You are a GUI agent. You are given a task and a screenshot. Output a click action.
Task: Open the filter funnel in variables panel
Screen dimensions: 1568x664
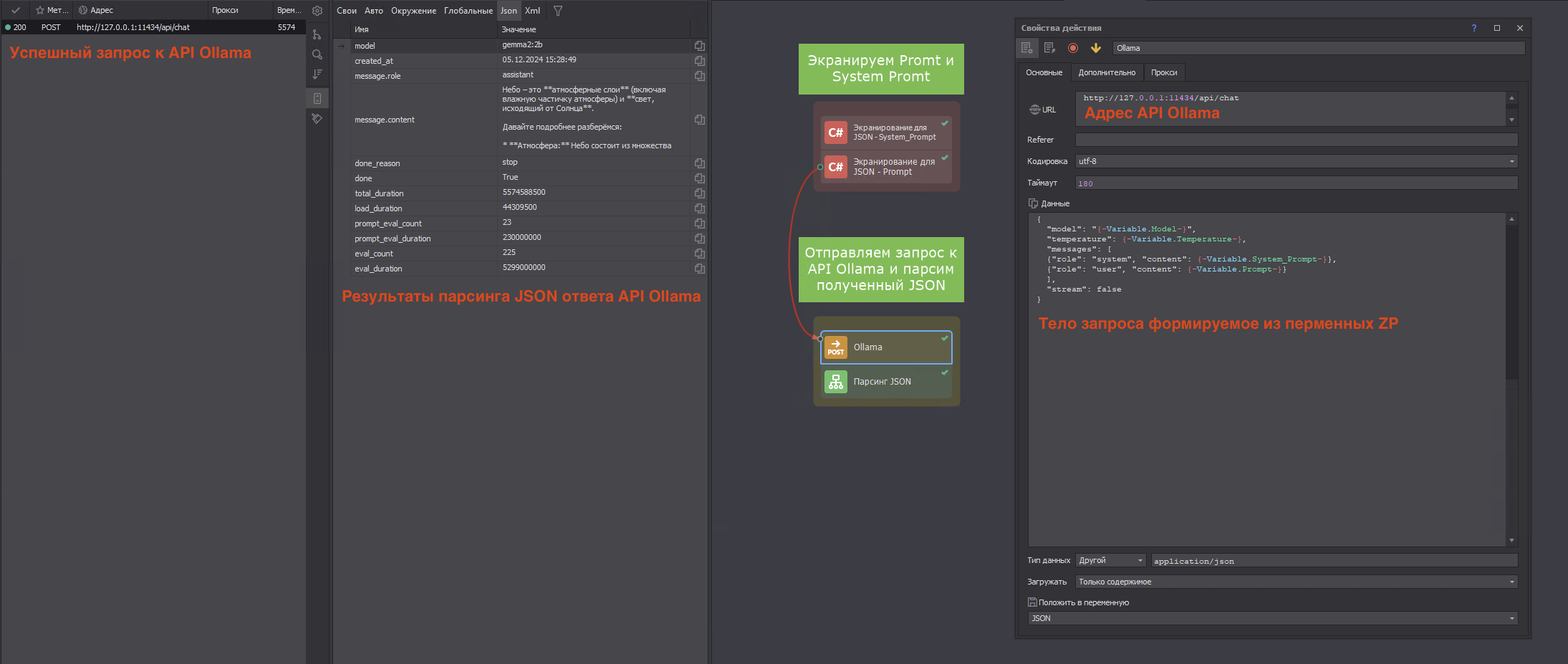click(558, 11)
